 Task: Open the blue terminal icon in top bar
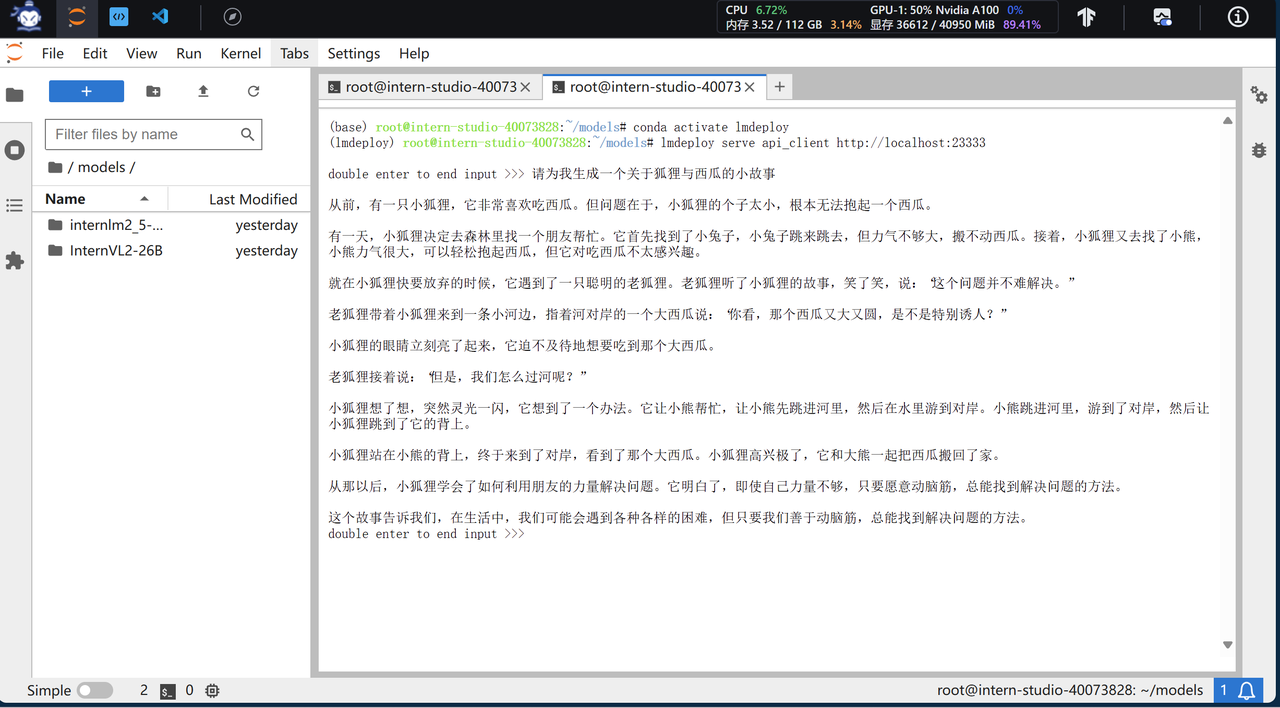point(119,17)
